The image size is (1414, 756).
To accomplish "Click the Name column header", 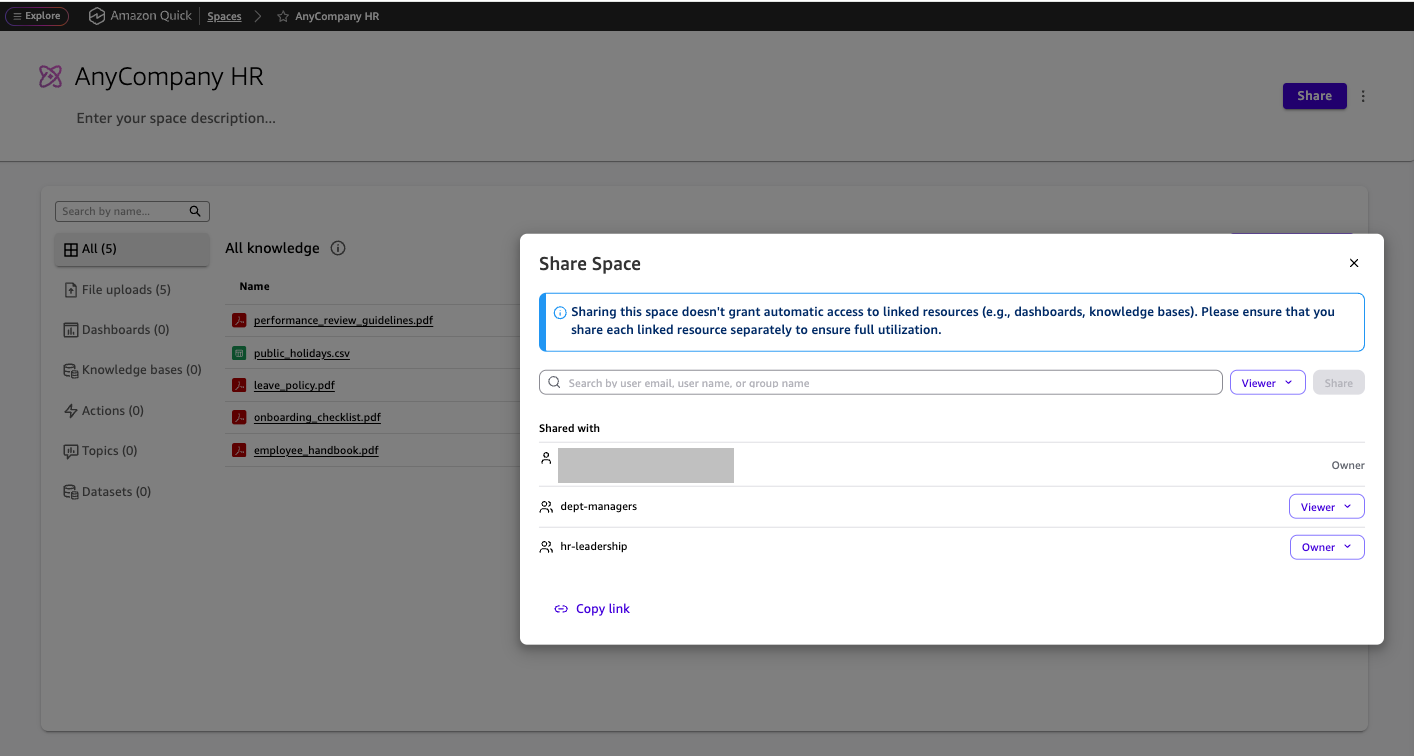I will pos(255,287).
